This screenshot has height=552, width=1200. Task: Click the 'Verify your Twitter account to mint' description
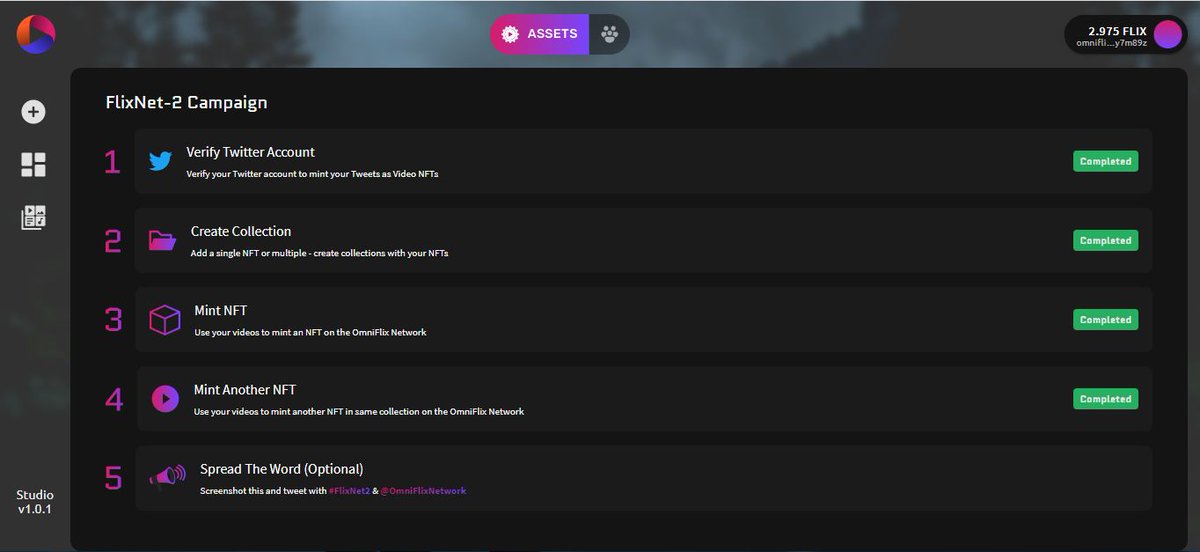[x=312, y=174]
